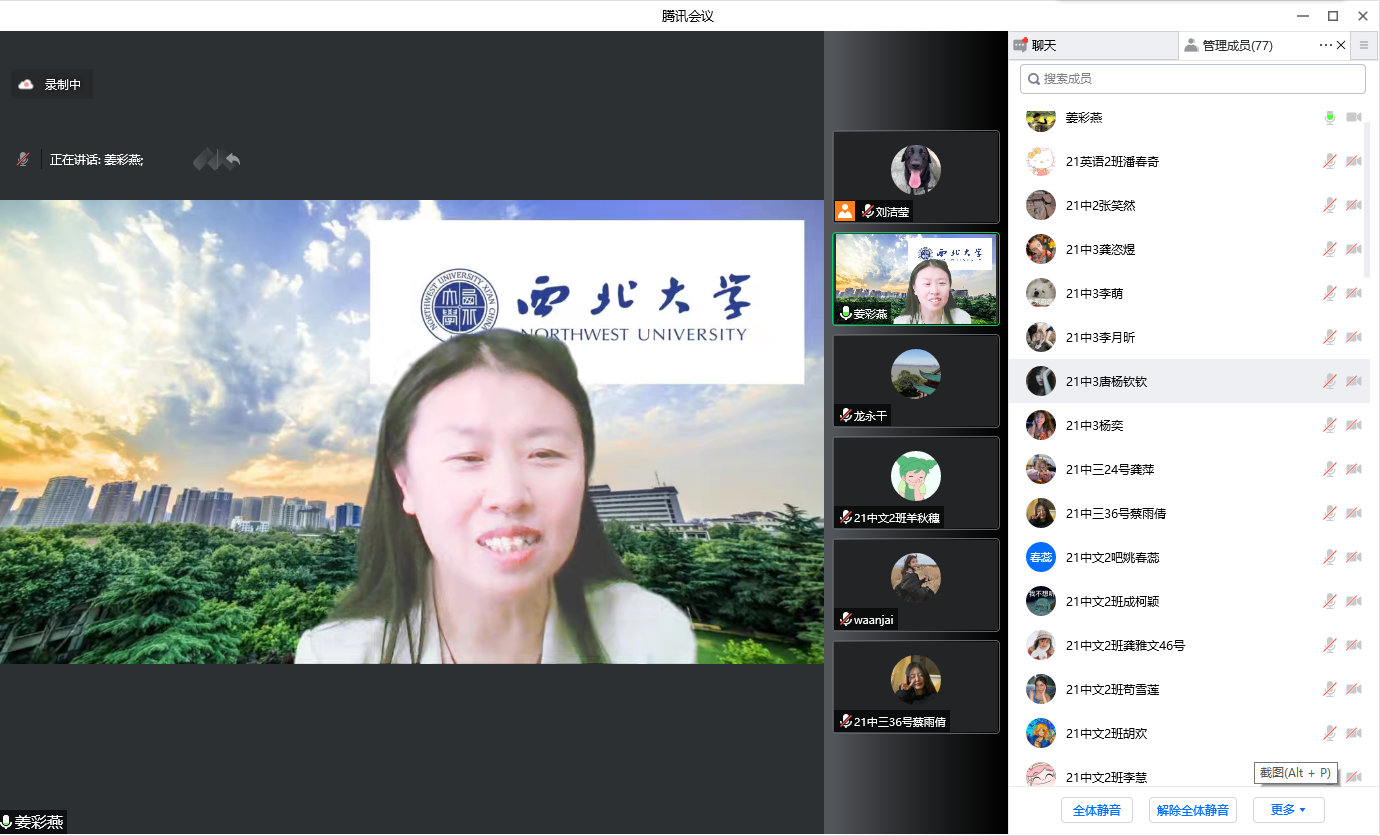
Task: Unmute 21英语2班潘春奇 microphone
Action: 1329,162
